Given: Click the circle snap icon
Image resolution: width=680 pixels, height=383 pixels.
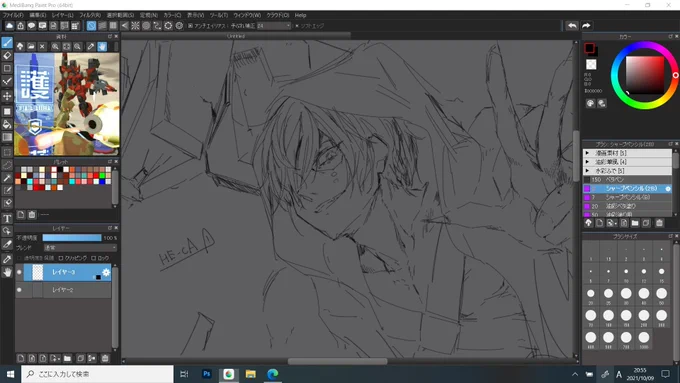Looking at the screenshot, I should [x=146, y=26].
